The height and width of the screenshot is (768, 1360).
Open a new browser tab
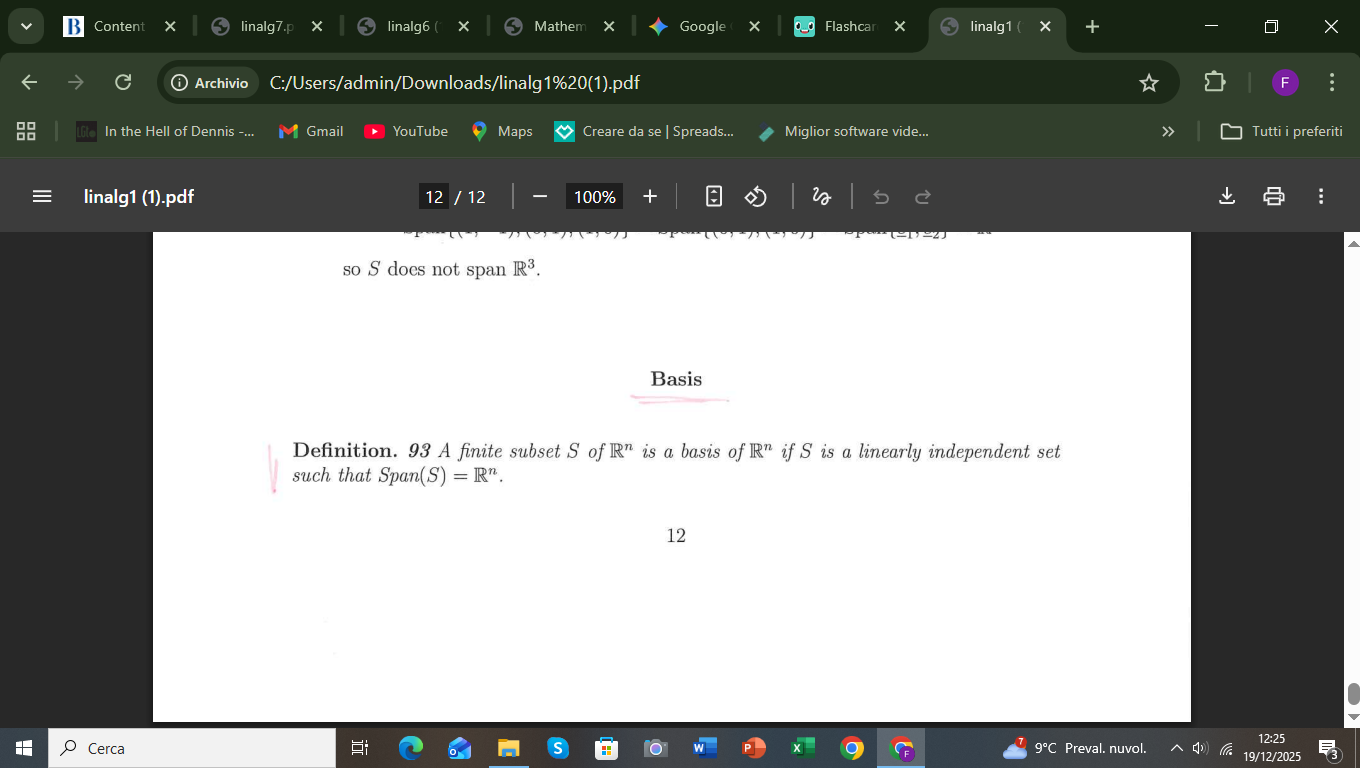click(x=1092, y=26)
